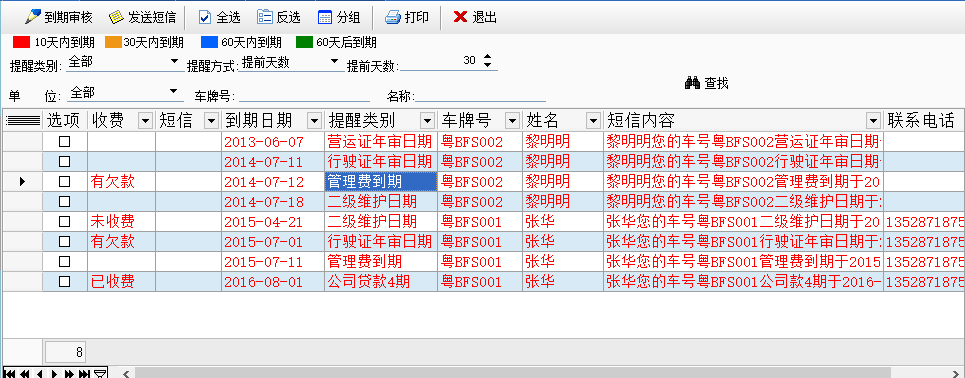The height and width of the screenshot is (378, 965).
Task: Go to previous record in navigator
Action: (x=39, y=374)
